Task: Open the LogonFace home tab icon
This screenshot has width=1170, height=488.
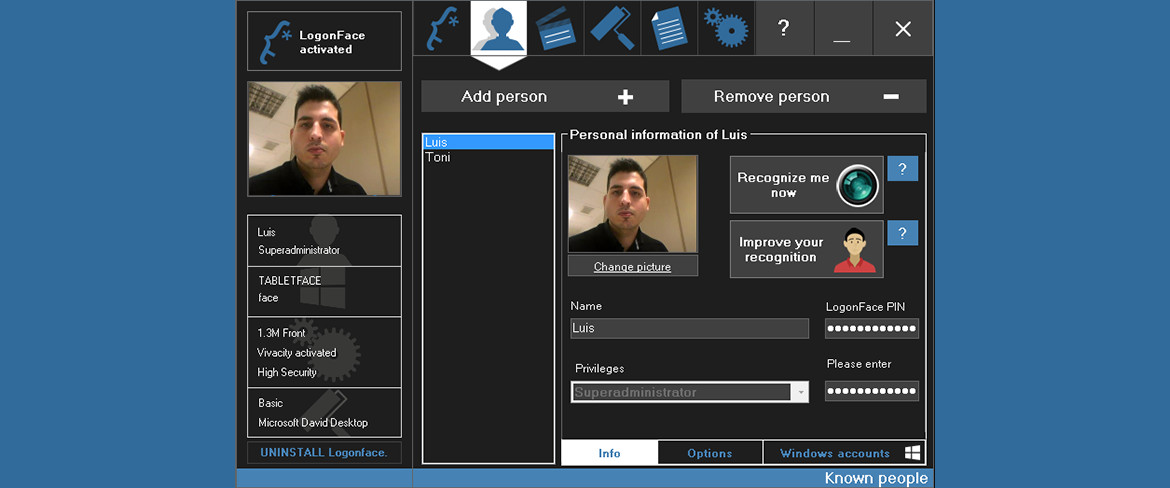Action: (442, 28)
